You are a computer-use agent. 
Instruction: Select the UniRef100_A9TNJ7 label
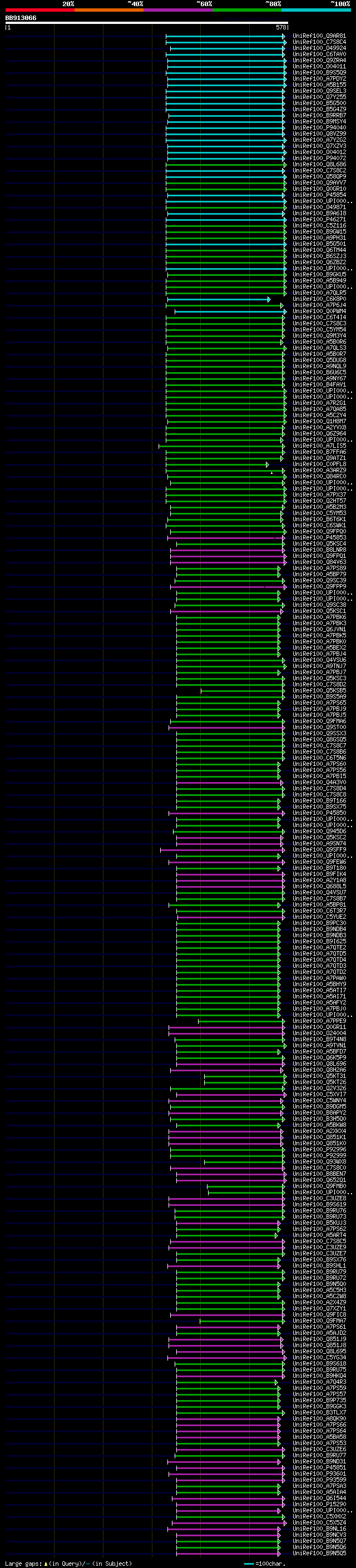[x=319, y=666]
